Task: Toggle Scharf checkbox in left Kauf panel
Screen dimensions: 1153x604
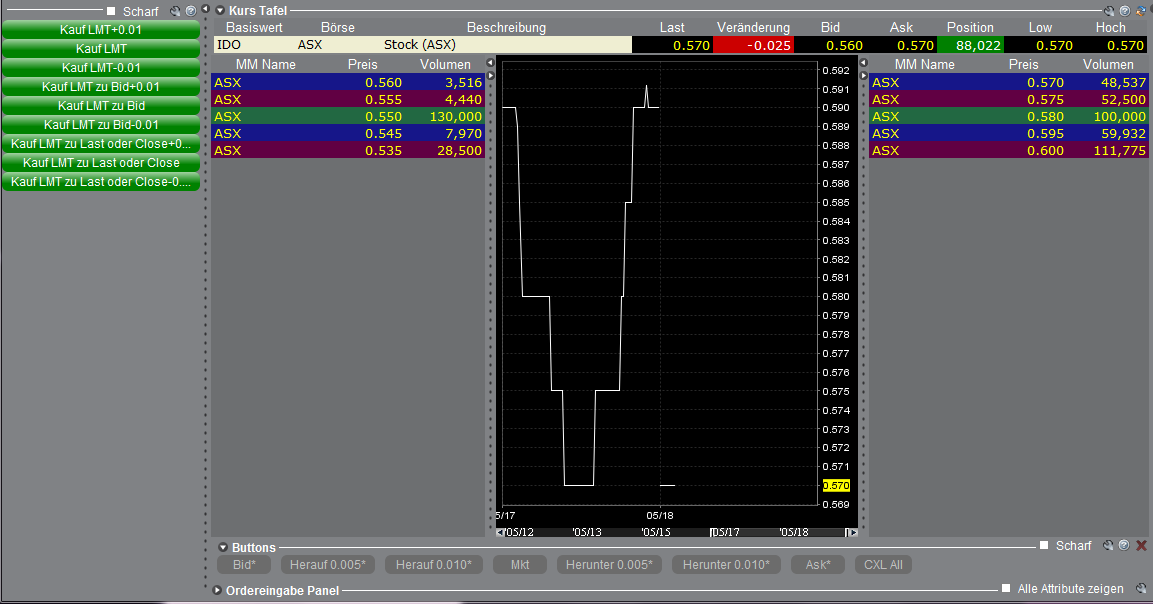Action: (x=111, y=11)
